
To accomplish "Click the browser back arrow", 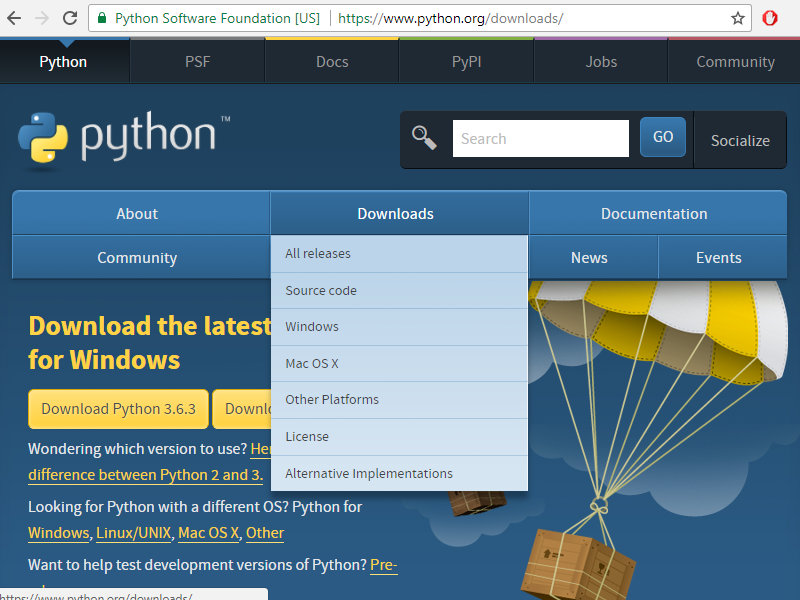I will tap(14, 18).
